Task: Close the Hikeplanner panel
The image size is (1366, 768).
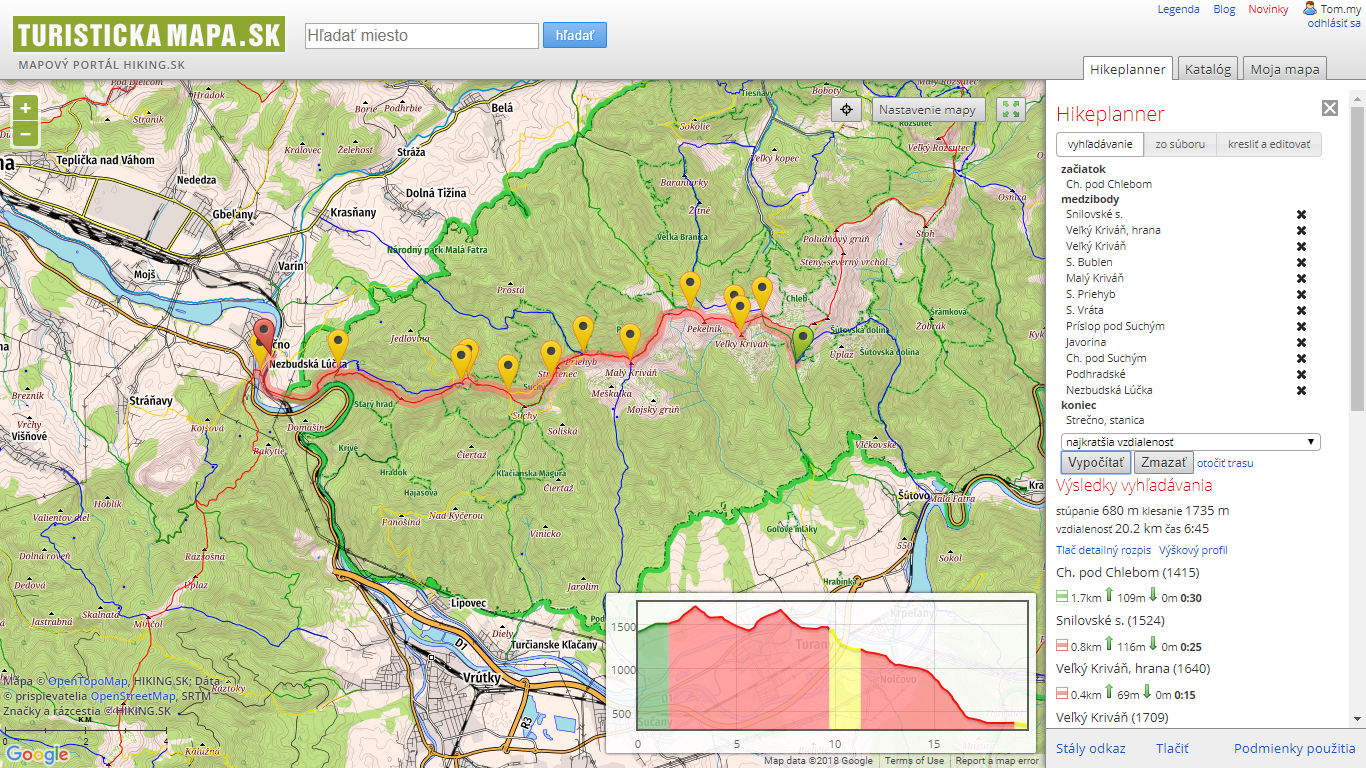Action: [x=1329, y=108]
